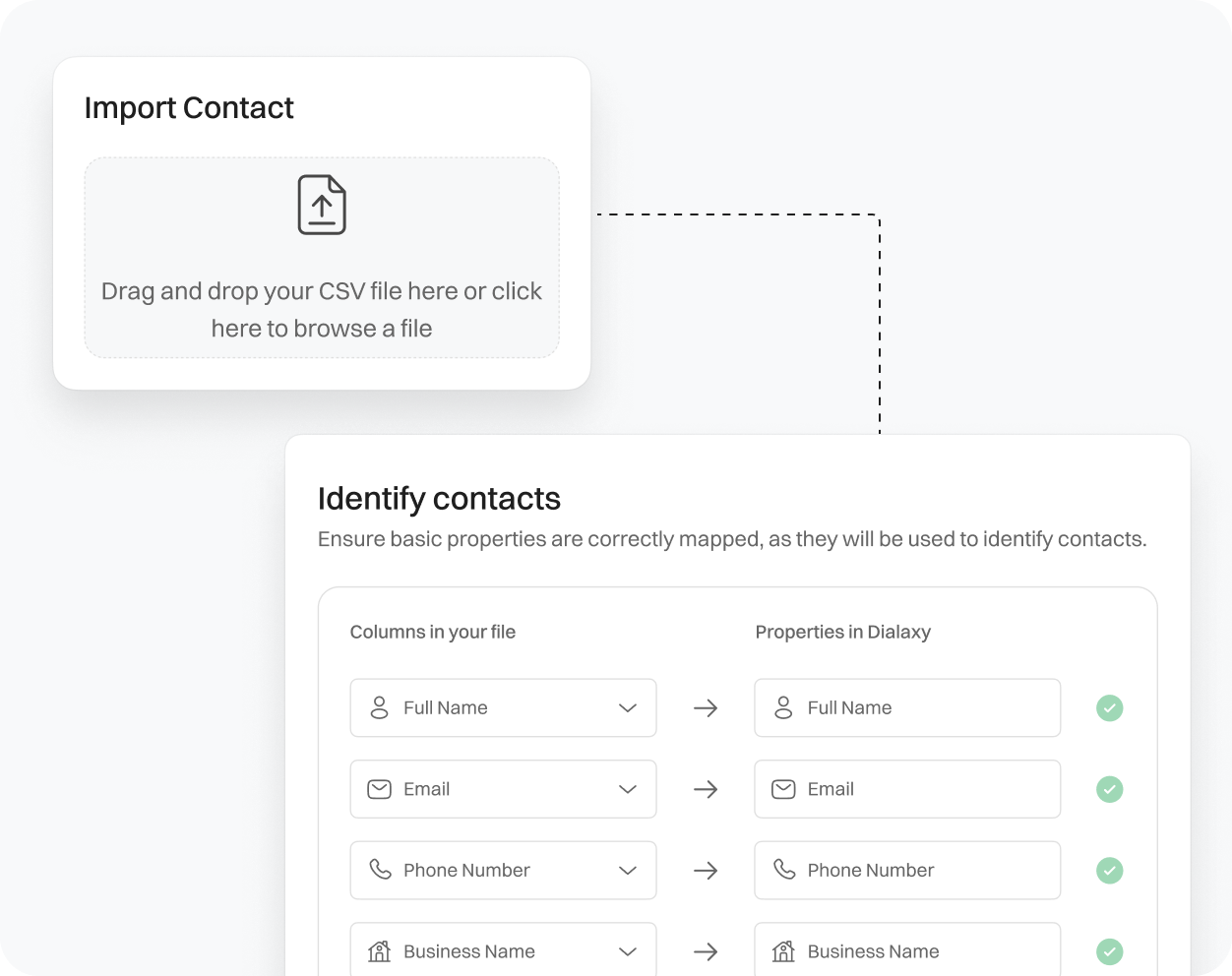Click the phone icon beside Phone Number
The height and width of the screenshot is (976, 1232).
click(379, 870)
